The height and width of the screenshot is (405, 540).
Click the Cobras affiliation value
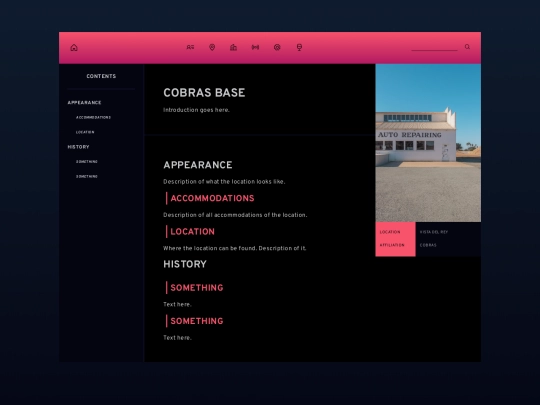[x=428, y=245]
